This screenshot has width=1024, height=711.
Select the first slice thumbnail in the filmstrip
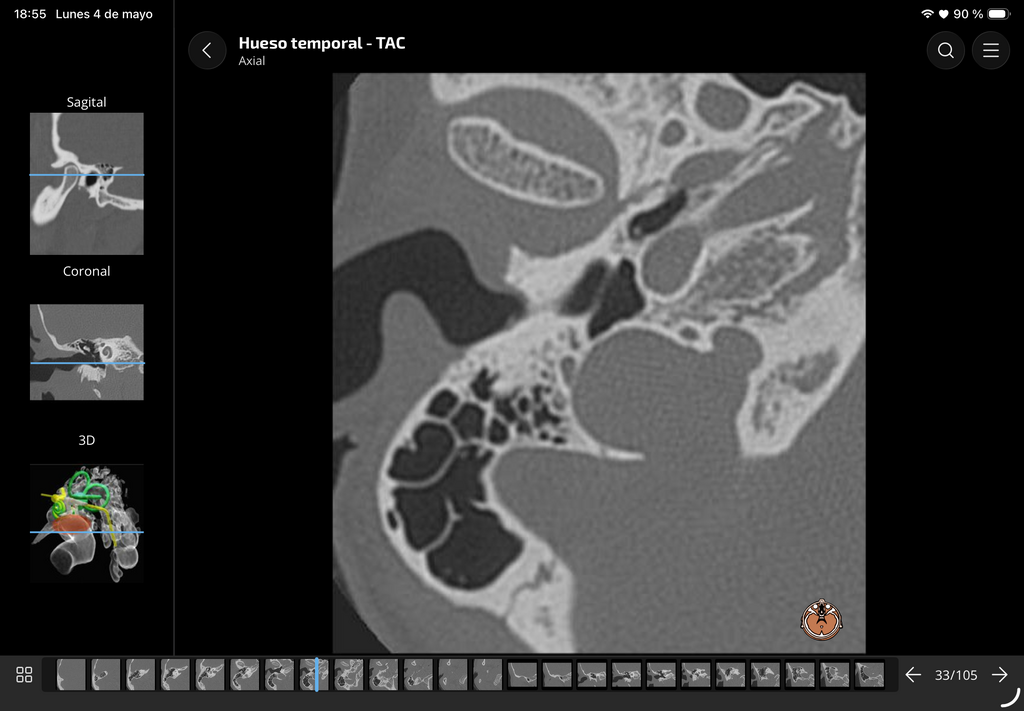pyautogui.click(x=71, y=674)
